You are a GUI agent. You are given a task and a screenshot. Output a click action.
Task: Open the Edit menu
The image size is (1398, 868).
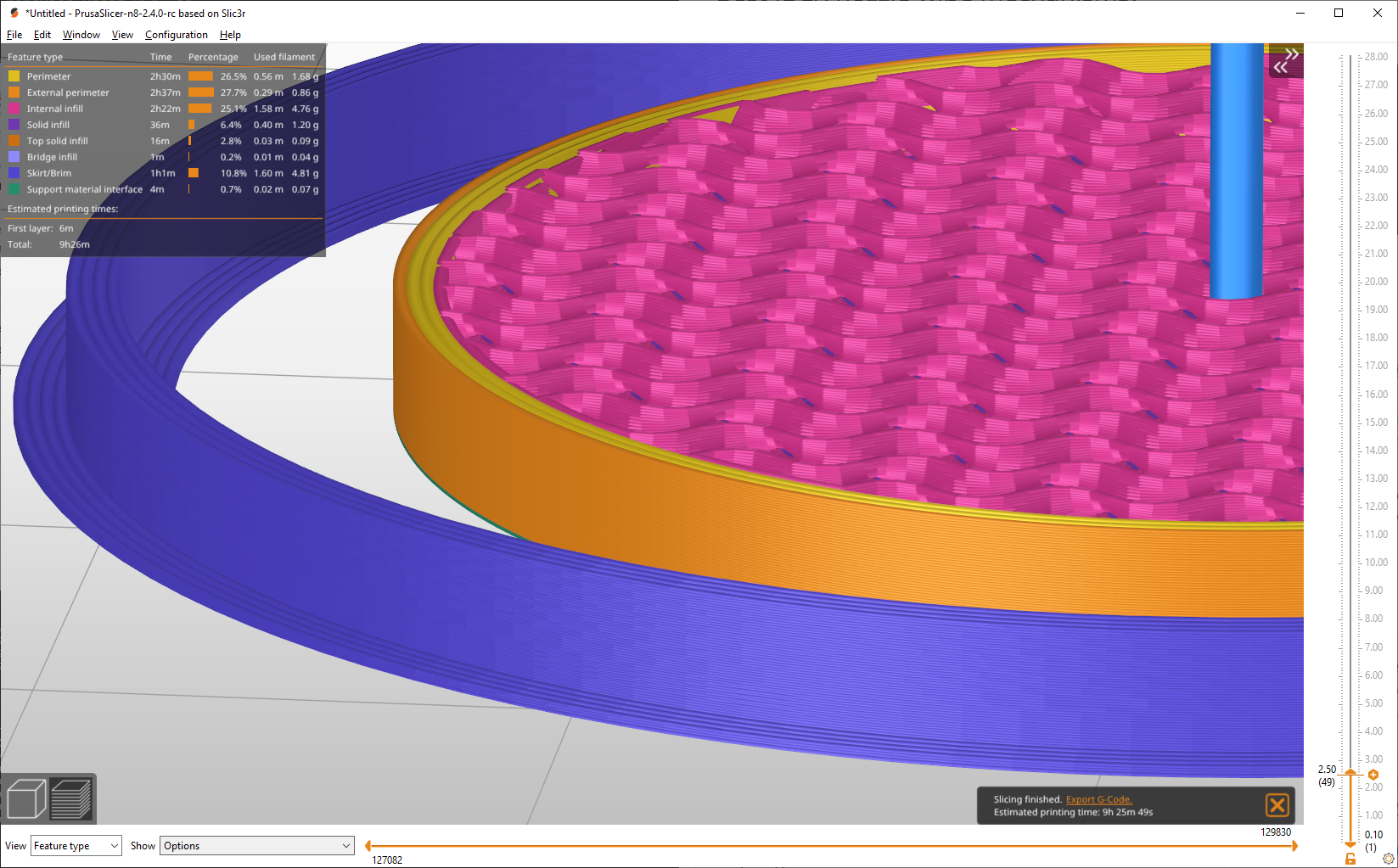tap(42, 35)
